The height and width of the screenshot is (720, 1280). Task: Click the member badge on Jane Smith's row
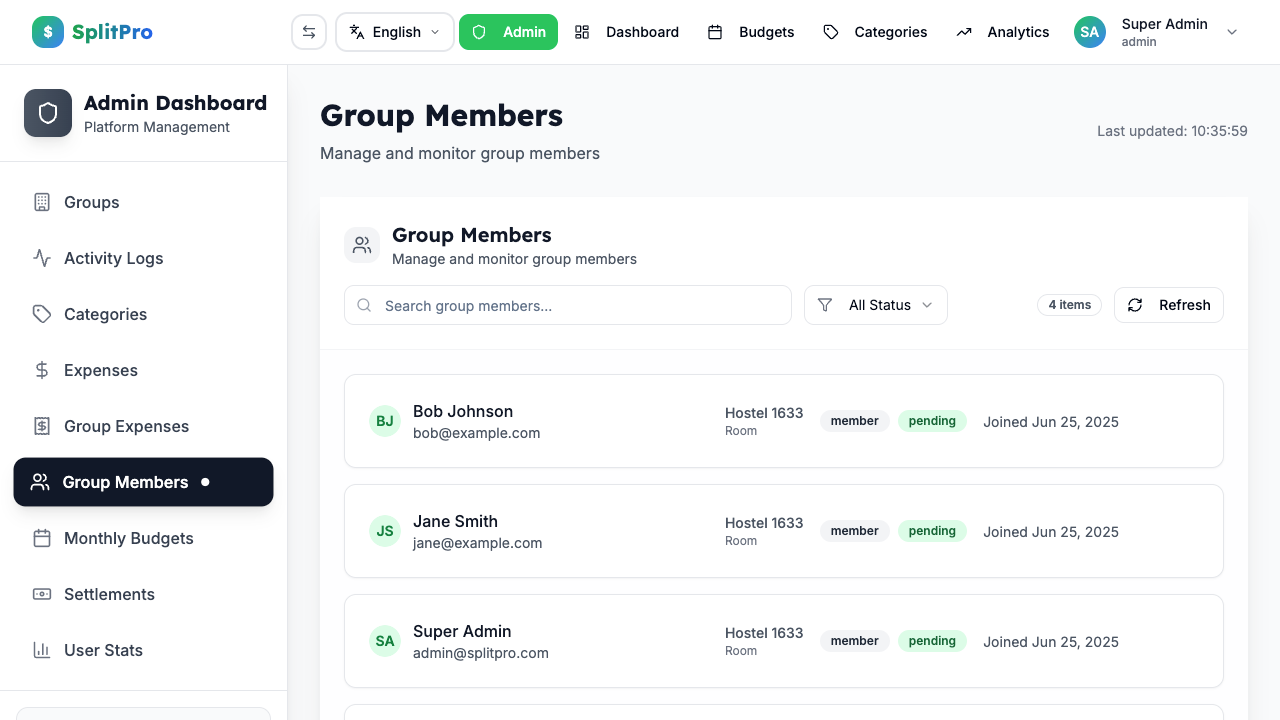tap(854, 531)
